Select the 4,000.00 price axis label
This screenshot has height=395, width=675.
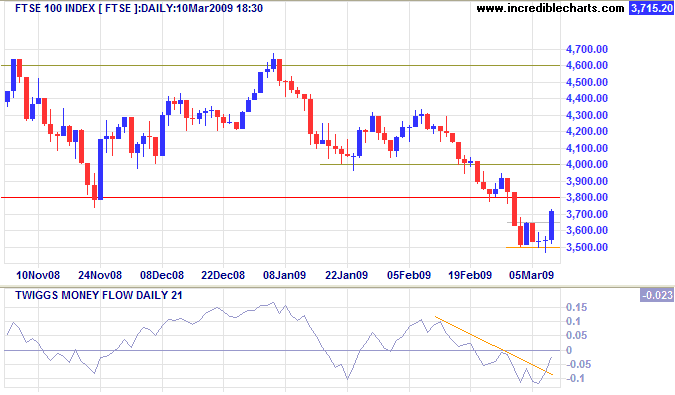coord(587,164)
